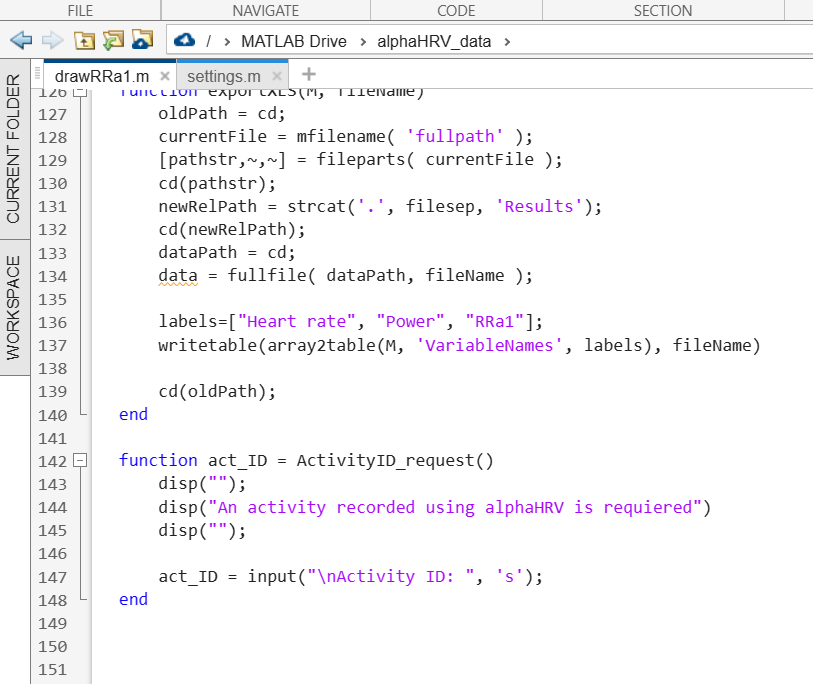Click the "RRa1" label string

(495, 322)
